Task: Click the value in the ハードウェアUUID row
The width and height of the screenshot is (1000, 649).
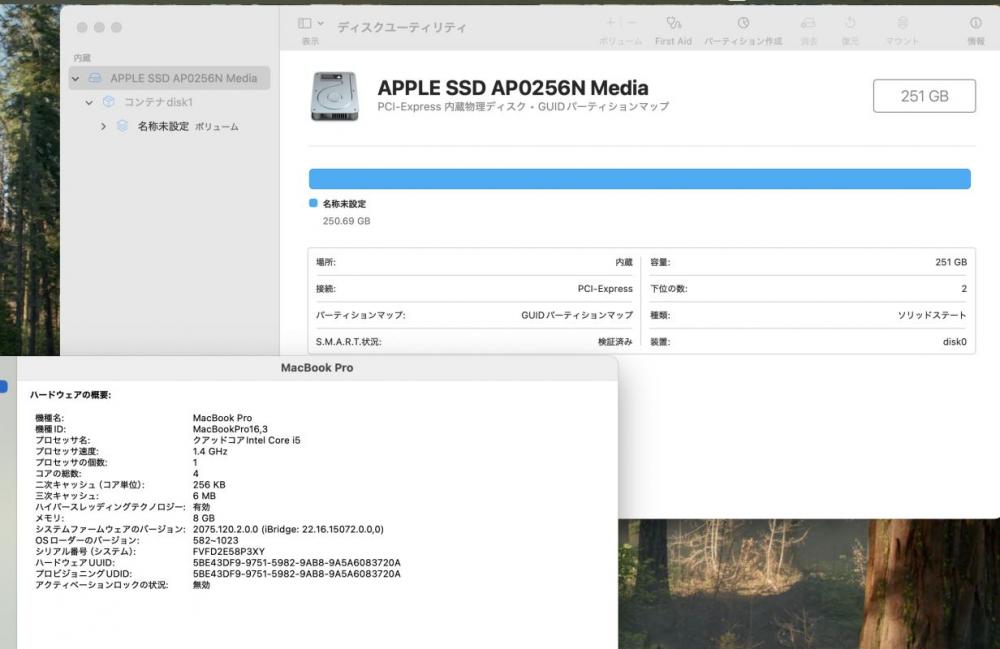Action: click(x=297, y=563)
